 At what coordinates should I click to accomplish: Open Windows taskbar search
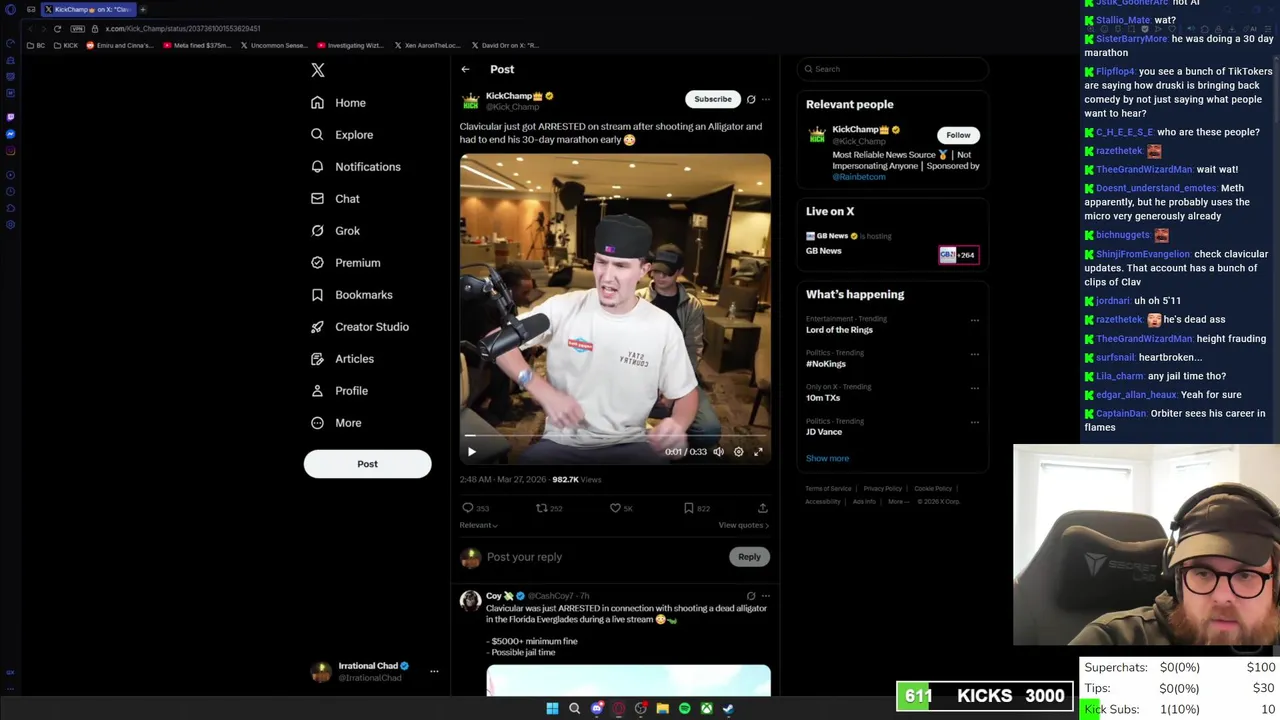(574, 708)
